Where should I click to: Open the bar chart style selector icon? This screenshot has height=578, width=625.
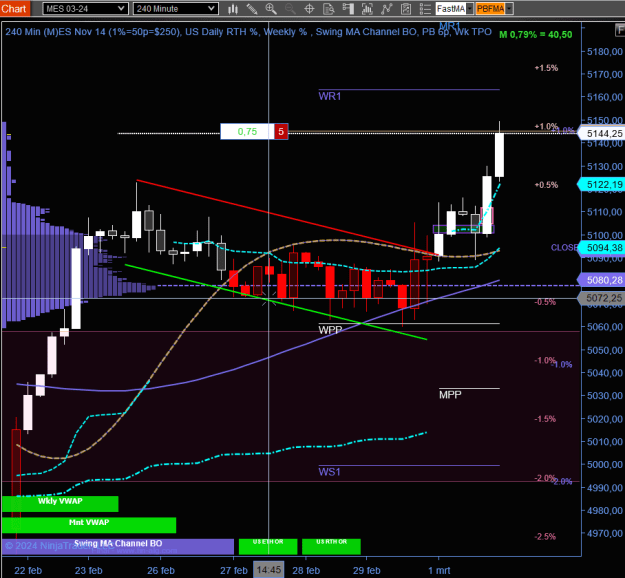click(233, 9)
